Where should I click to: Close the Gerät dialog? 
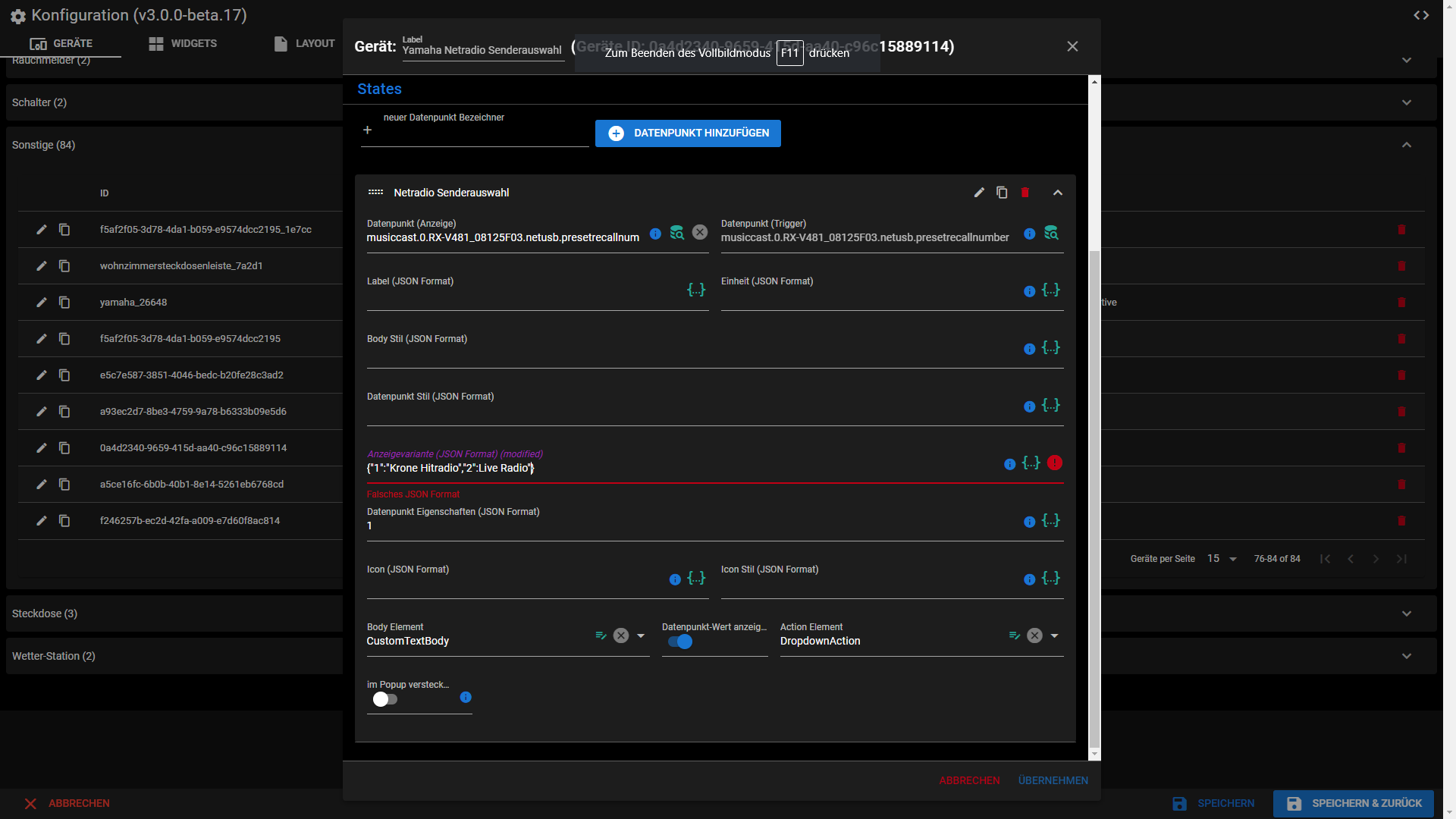[x=1072, y=46]
